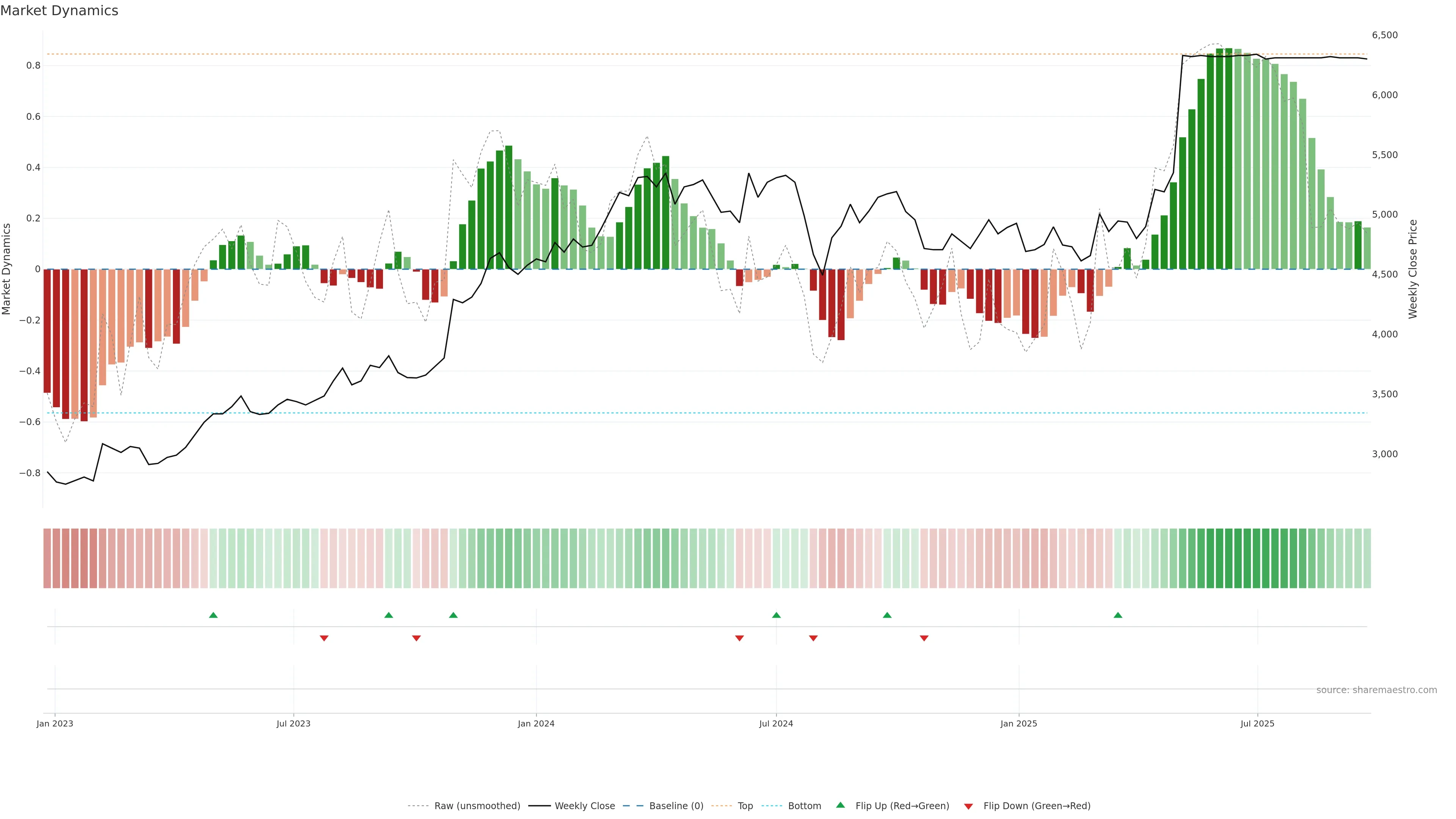Toggle the Bottom legend entry
Viewport: 1456px width, 819px height.
click(x=804, y=806)
